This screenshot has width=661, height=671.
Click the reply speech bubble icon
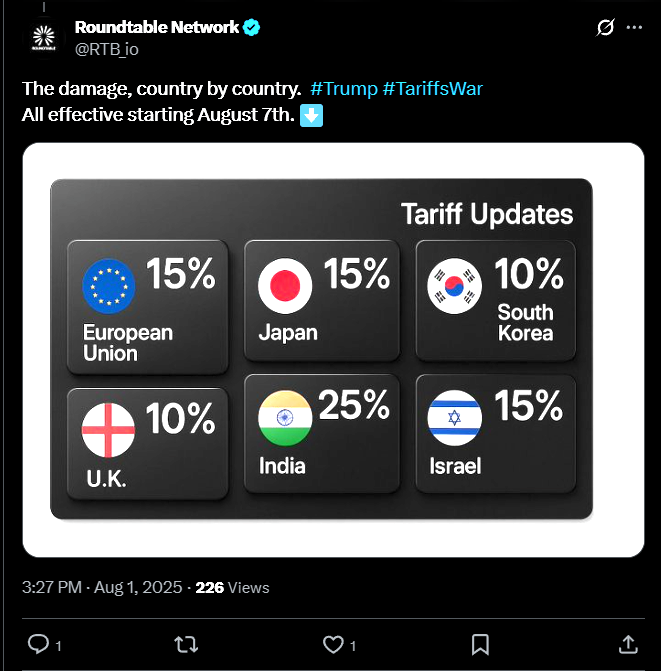click(x=39, y=644)
